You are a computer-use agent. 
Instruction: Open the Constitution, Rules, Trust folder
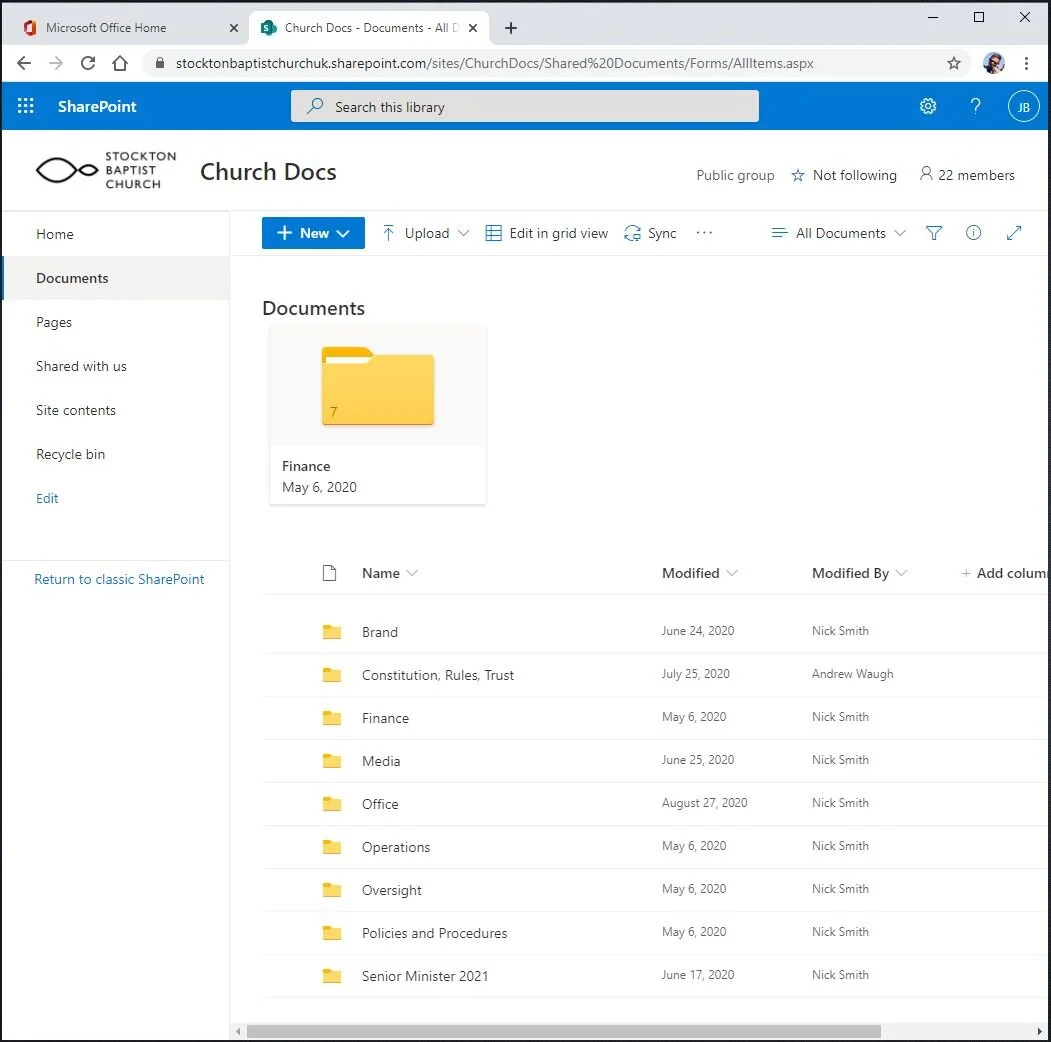point(438,675)
